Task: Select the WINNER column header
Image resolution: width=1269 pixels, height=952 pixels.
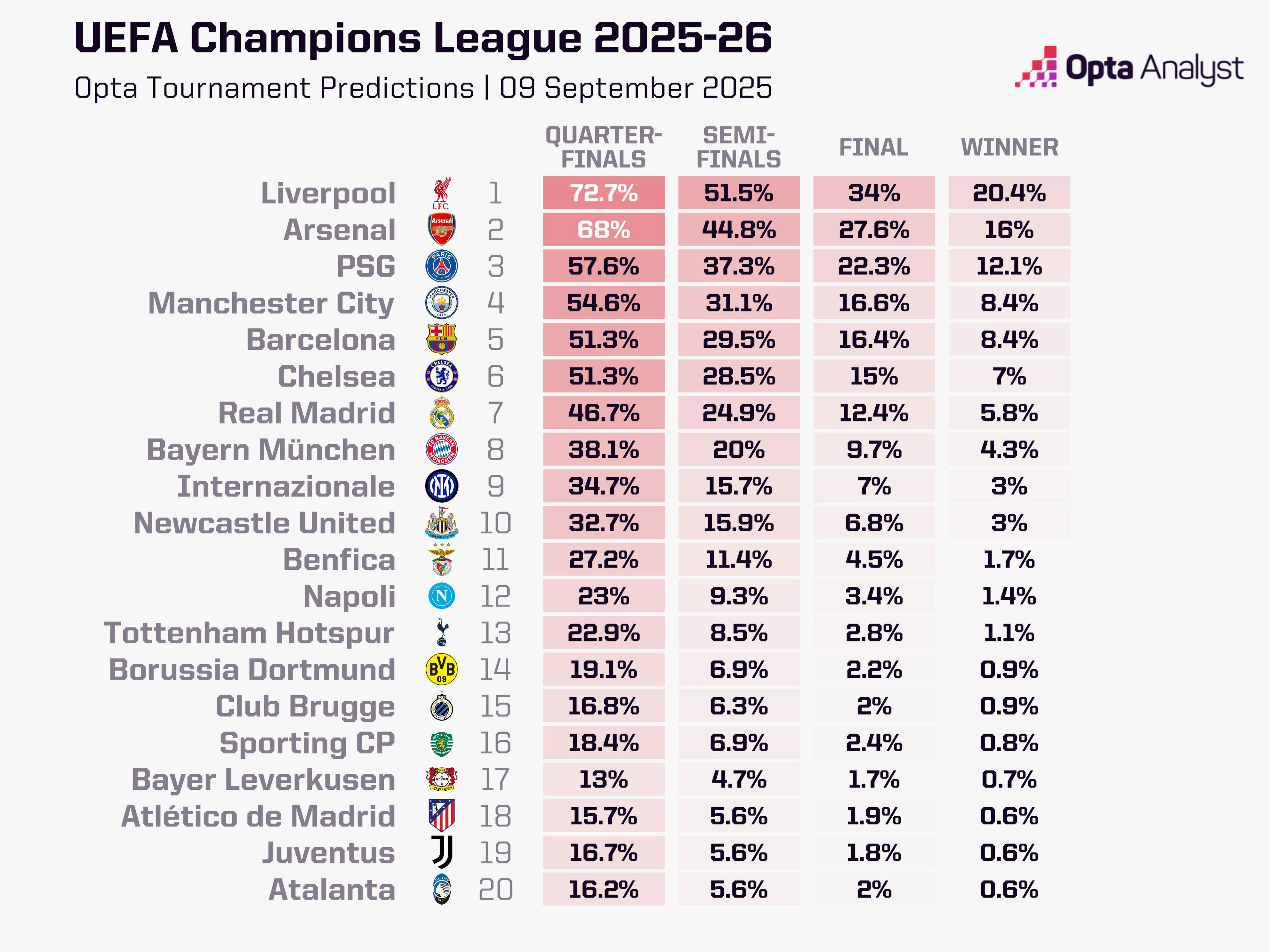Action: (1009, 148)
